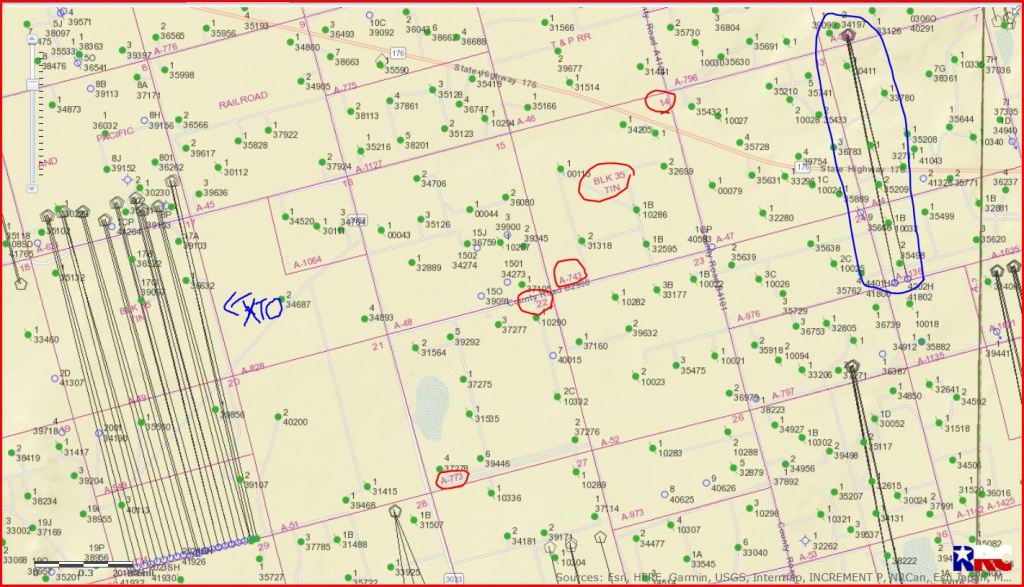
Task: Click the circled A-743 abstract label
Action: click(x=570, y=274)
